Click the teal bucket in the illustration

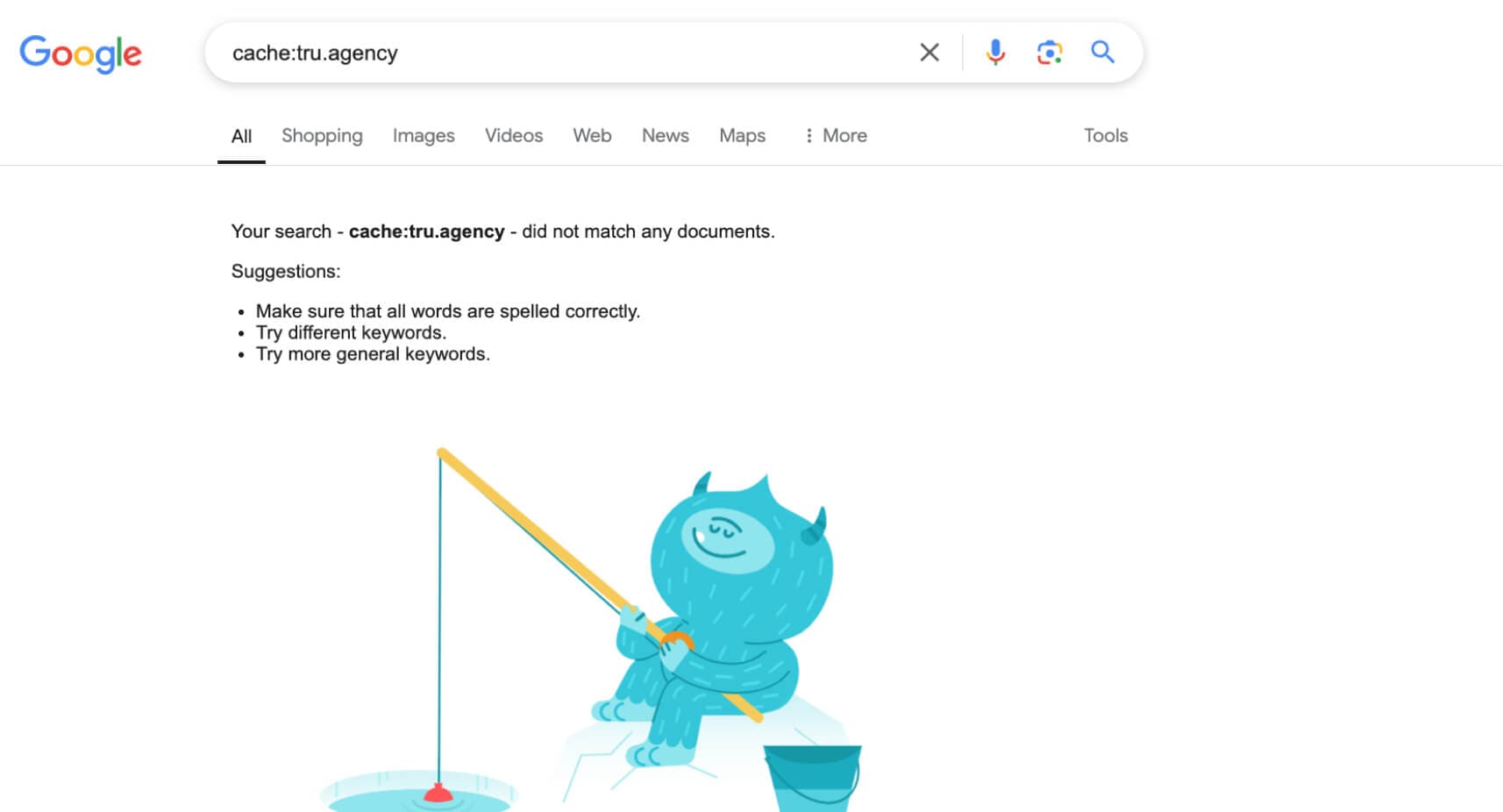[813, 778]
